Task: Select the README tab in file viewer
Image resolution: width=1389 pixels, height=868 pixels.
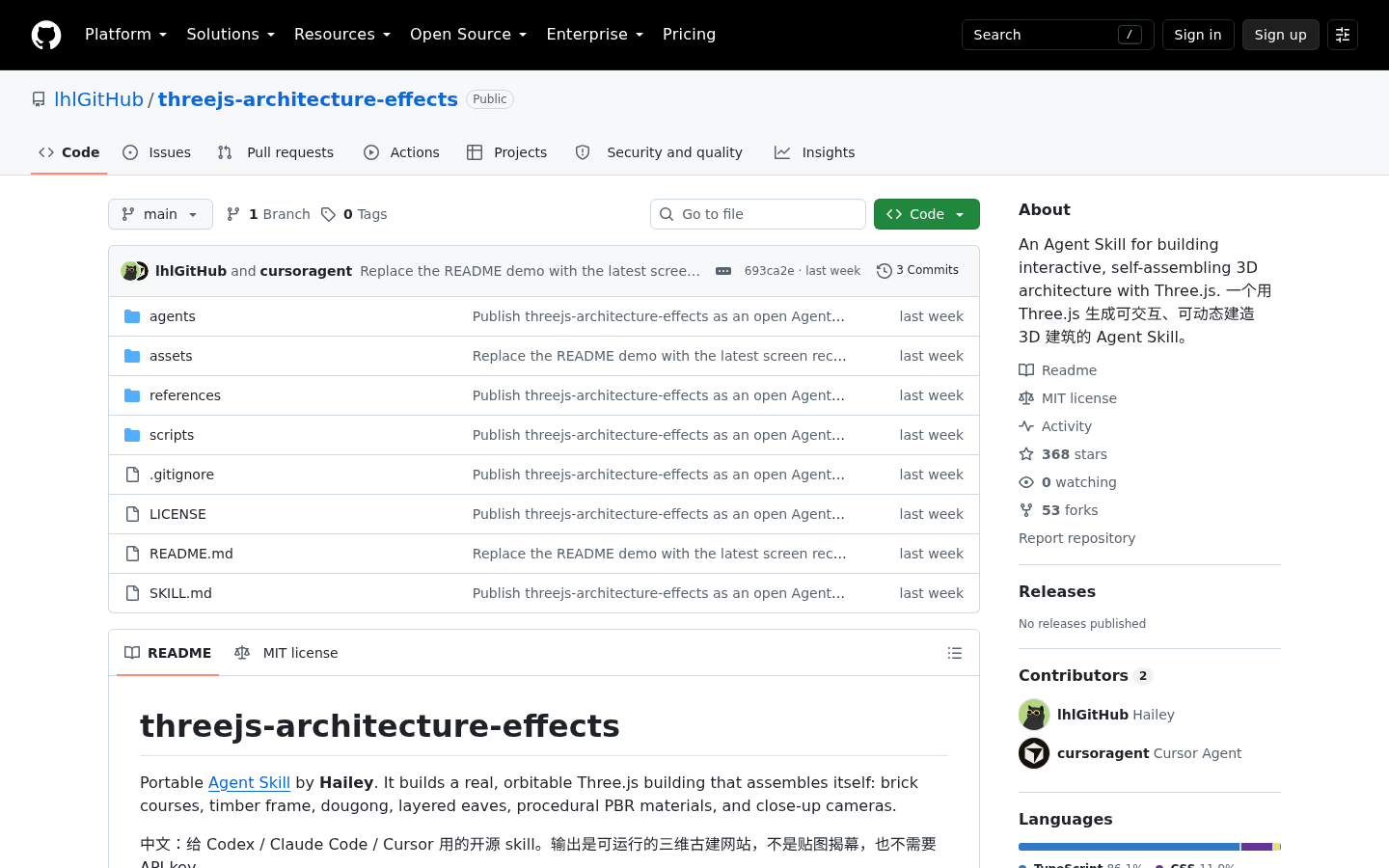Action: tap(168, 653)
